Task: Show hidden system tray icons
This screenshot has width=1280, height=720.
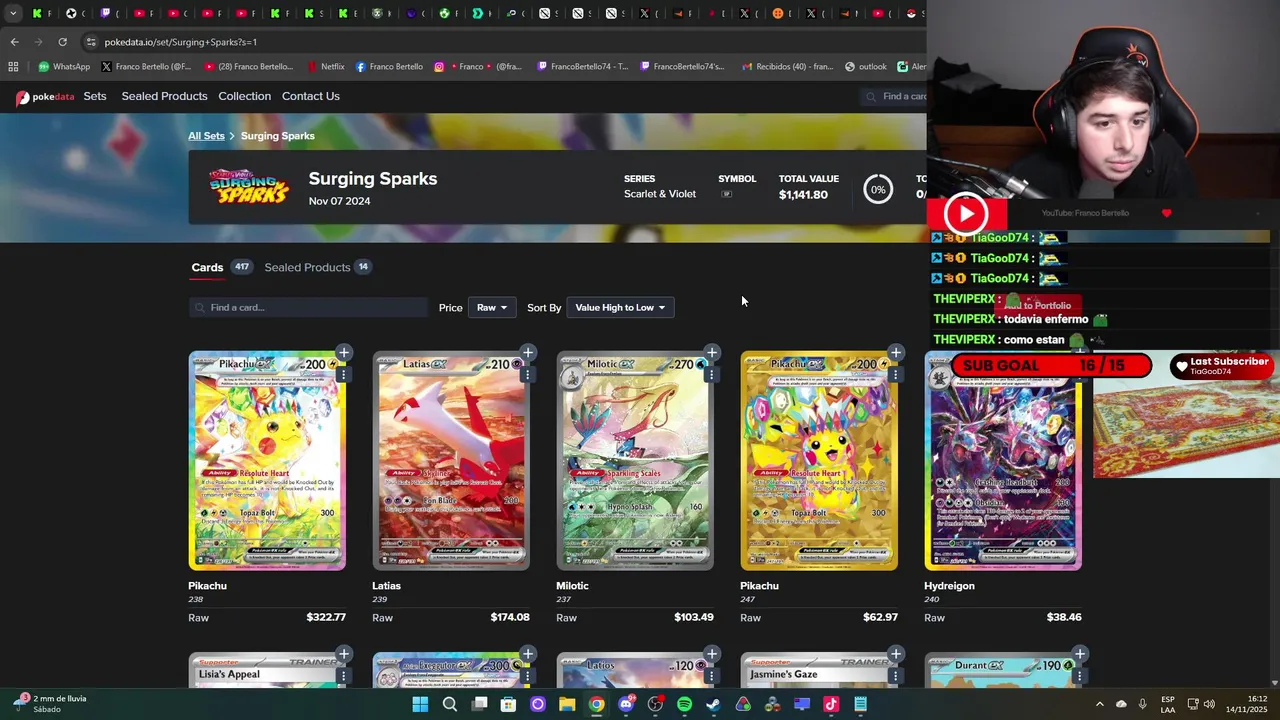Action: [1100, 704]
